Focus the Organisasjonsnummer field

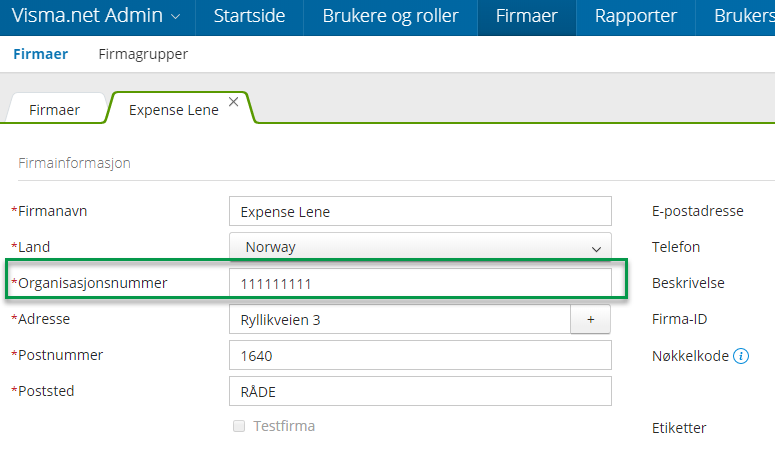click(420, 283)
